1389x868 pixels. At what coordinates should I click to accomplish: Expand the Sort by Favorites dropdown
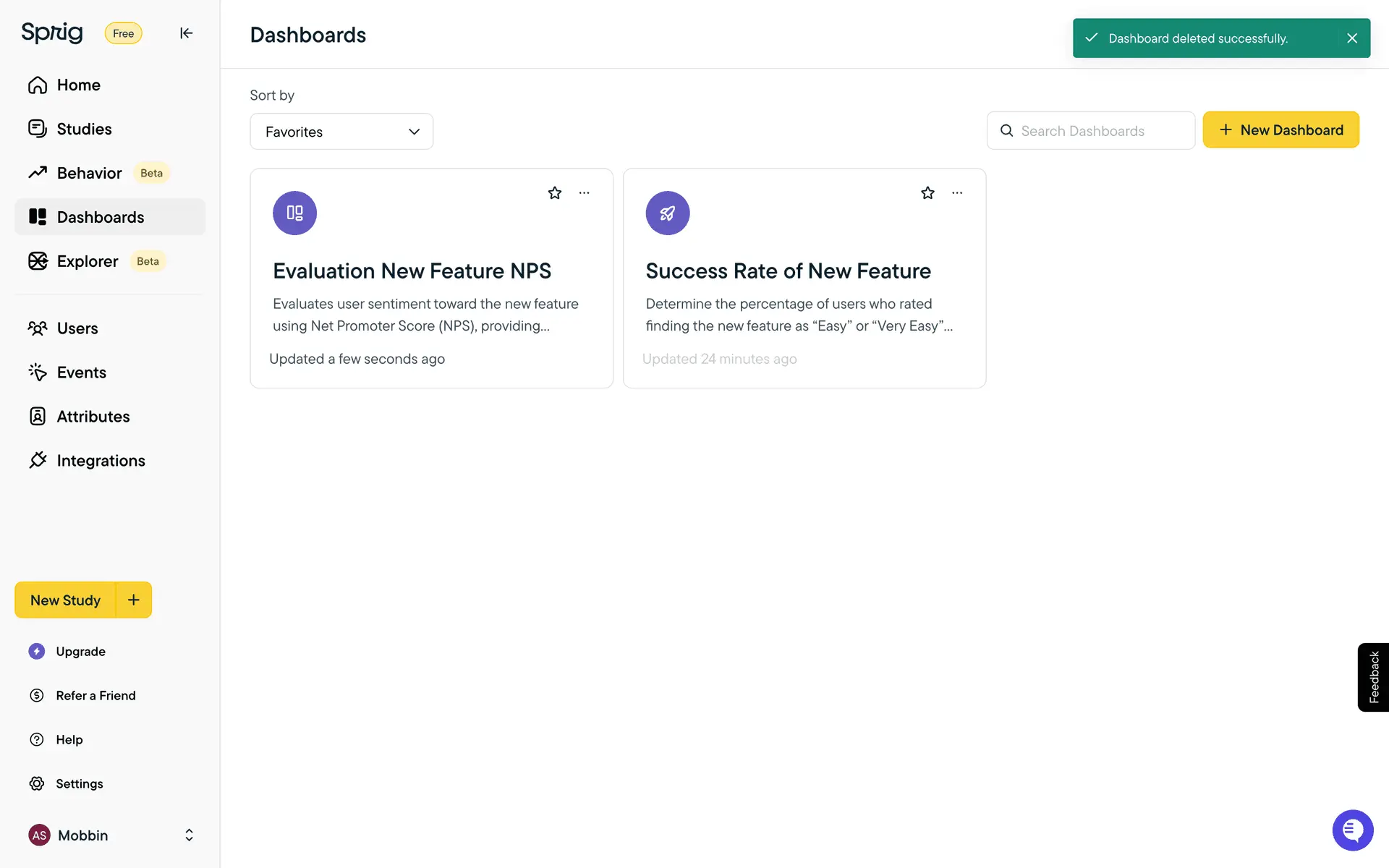point(341,132)
